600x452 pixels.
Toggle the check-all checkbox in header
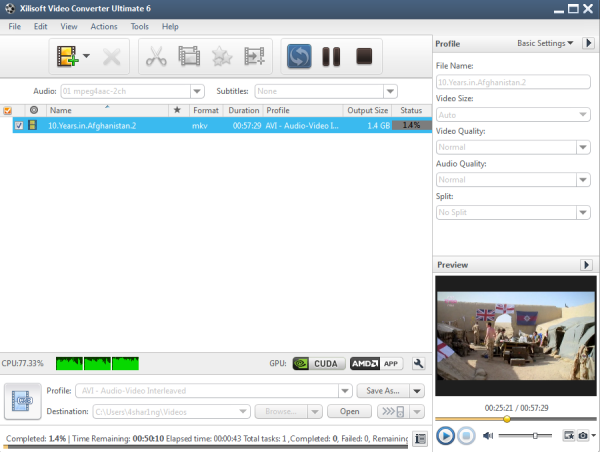tap(7, 111)
